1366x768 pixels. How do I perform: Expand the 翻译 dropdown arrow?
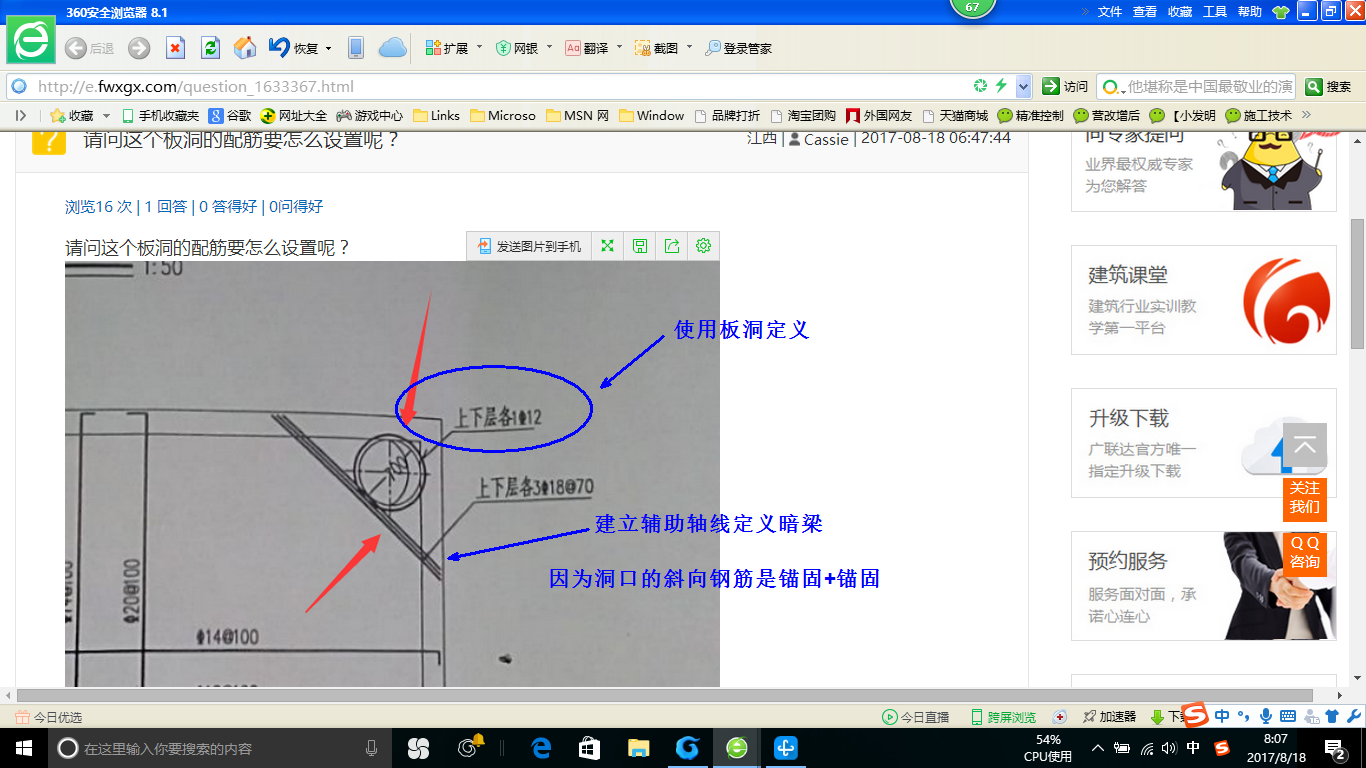(x=619, y=47)
